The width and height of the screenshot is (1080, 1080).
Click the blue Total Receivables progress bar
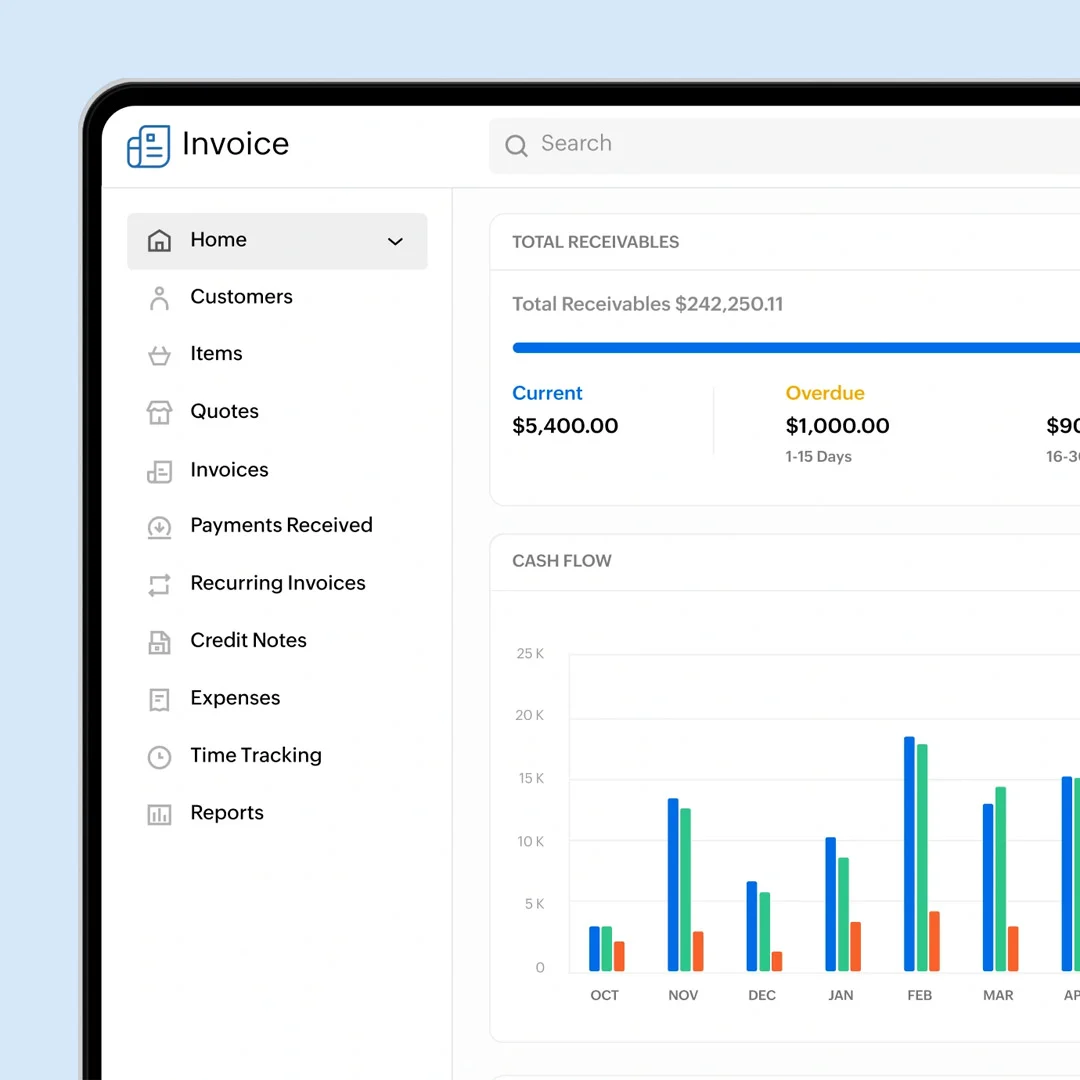790,347
